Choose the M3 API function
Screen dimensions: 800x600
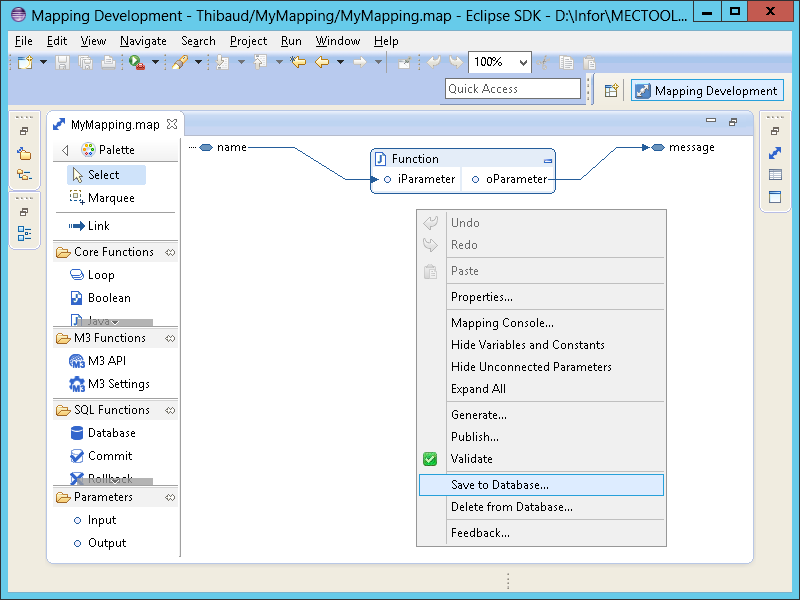(106, 361)
